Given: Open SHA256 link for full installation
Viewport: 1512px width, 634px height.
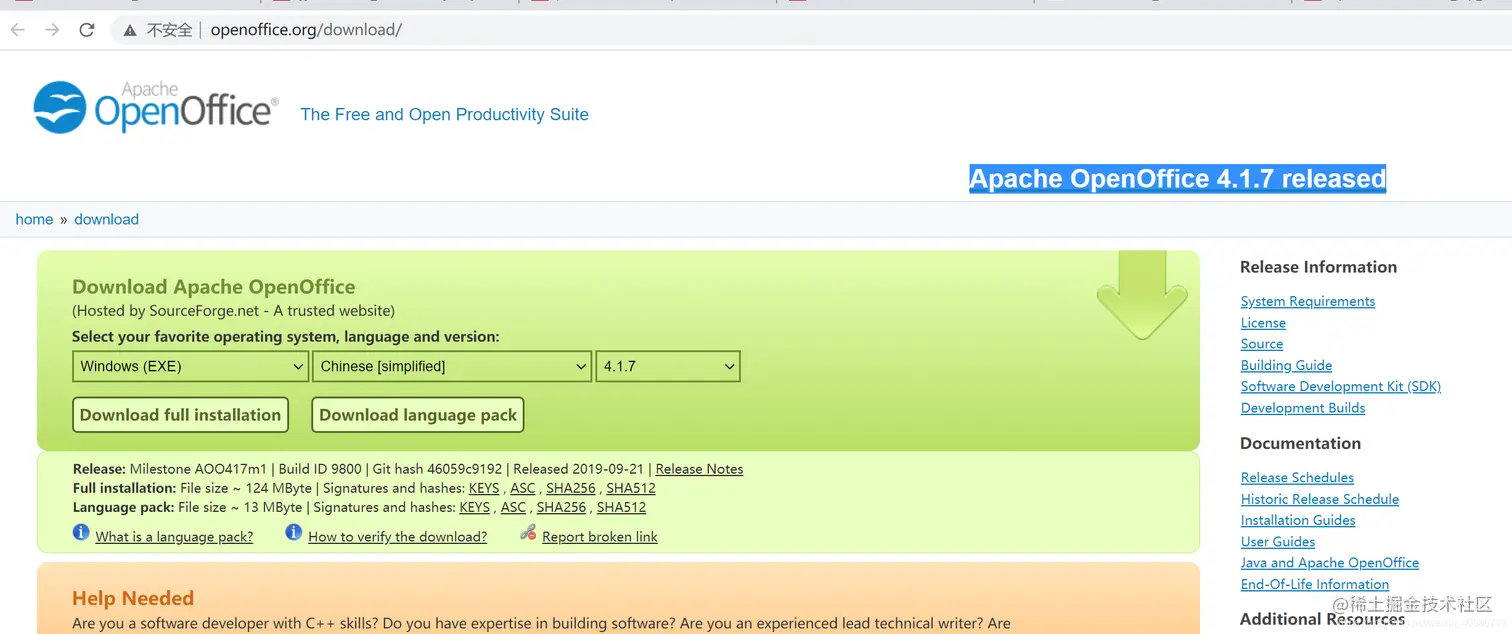Looking at the screenshot, I should (x=571, y=488).
